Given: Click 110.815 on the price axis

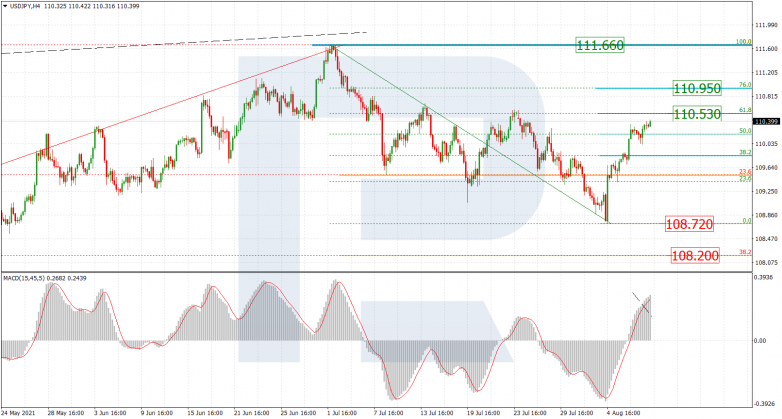Looking at the screenshot, I should (x=766, y=96).
